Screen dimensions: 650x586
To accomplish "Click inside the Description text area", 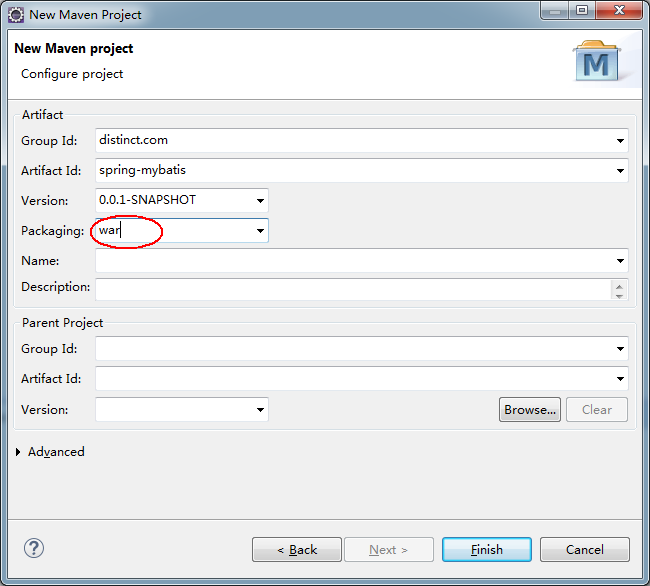I will click(x=350, y=289).
